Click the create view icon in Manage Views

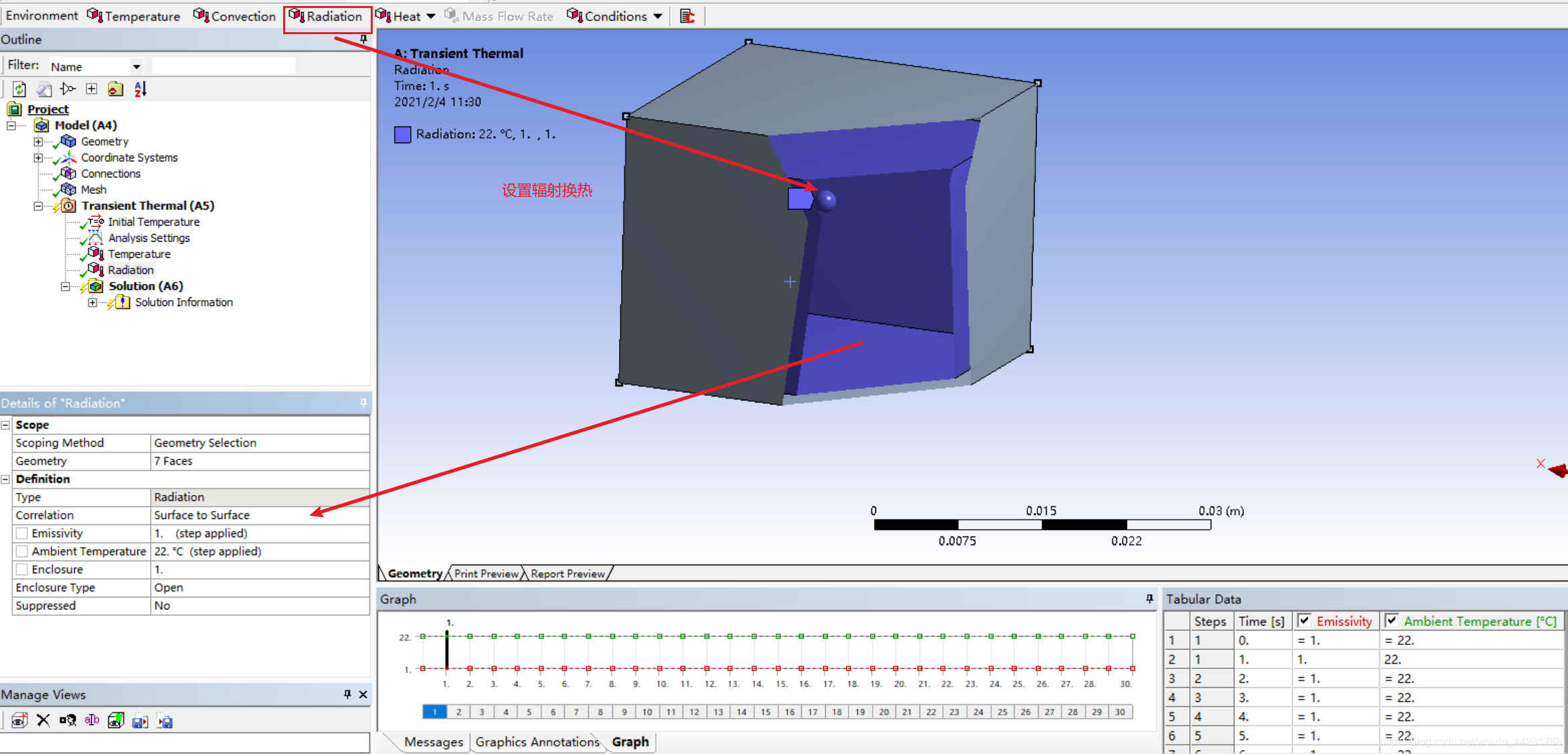(x=19, y=721)
